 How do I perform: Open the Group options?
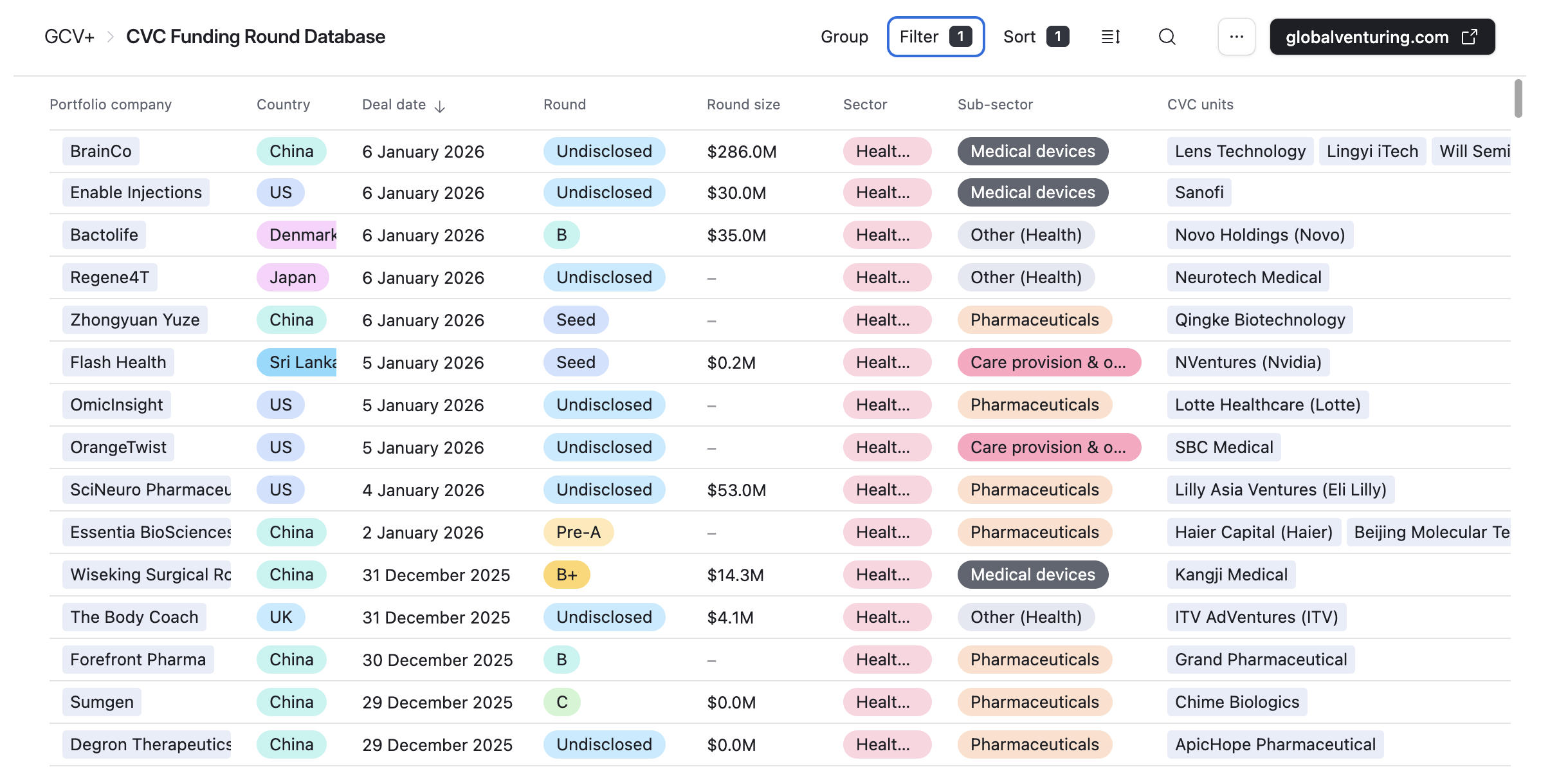click(844, 37)
